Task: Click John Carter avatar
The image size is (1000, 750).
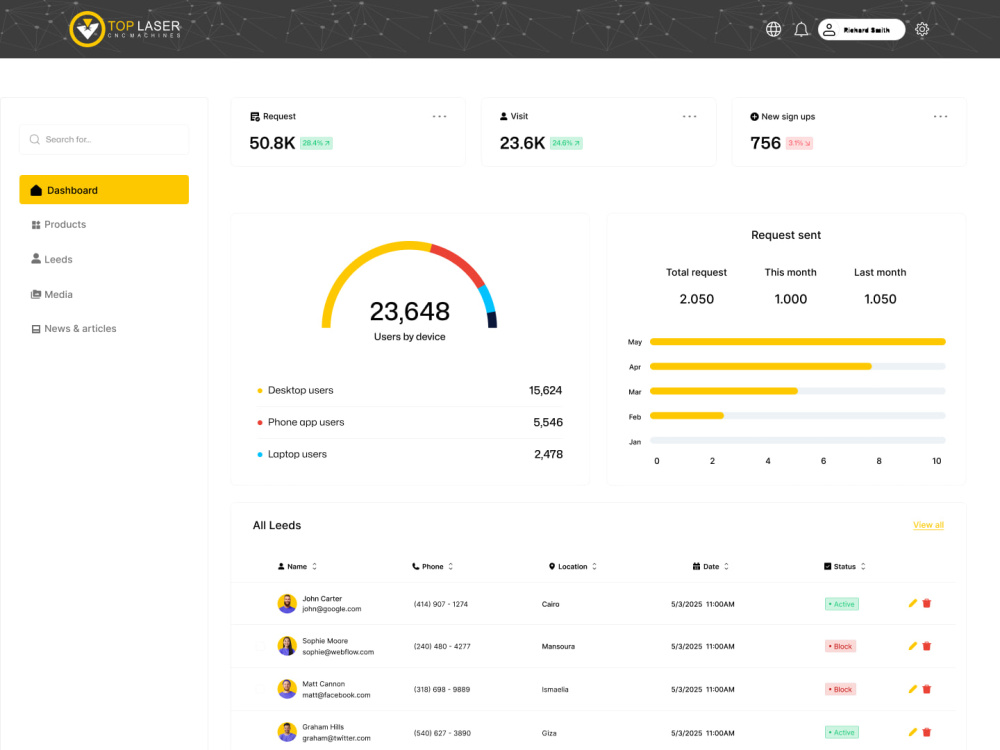Action: pyautogui.click(x=287, y=603)
